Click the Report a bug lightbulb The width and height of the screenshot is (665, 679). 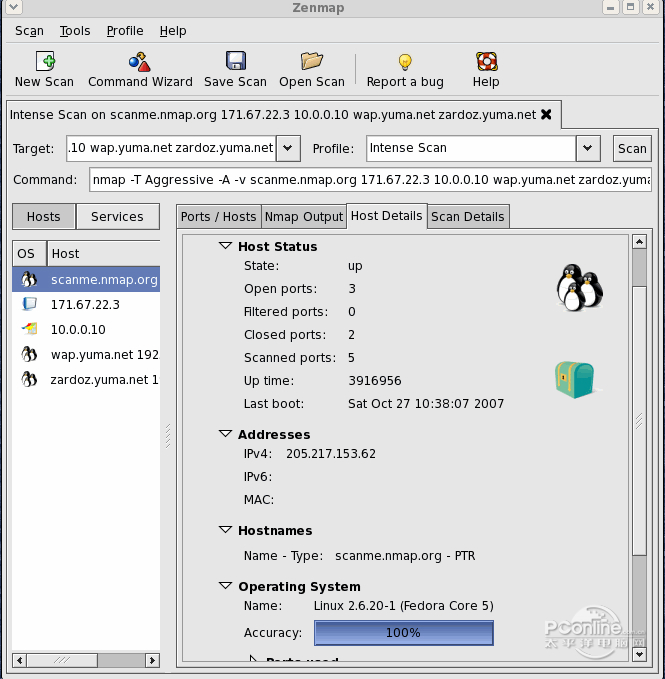coord(405,62)
